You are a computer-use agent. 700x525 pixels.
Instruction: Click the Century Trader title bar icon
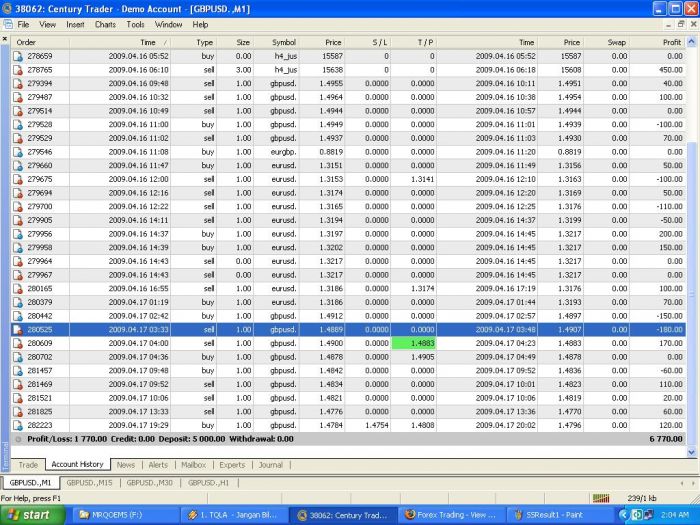(x=8, y=8)
